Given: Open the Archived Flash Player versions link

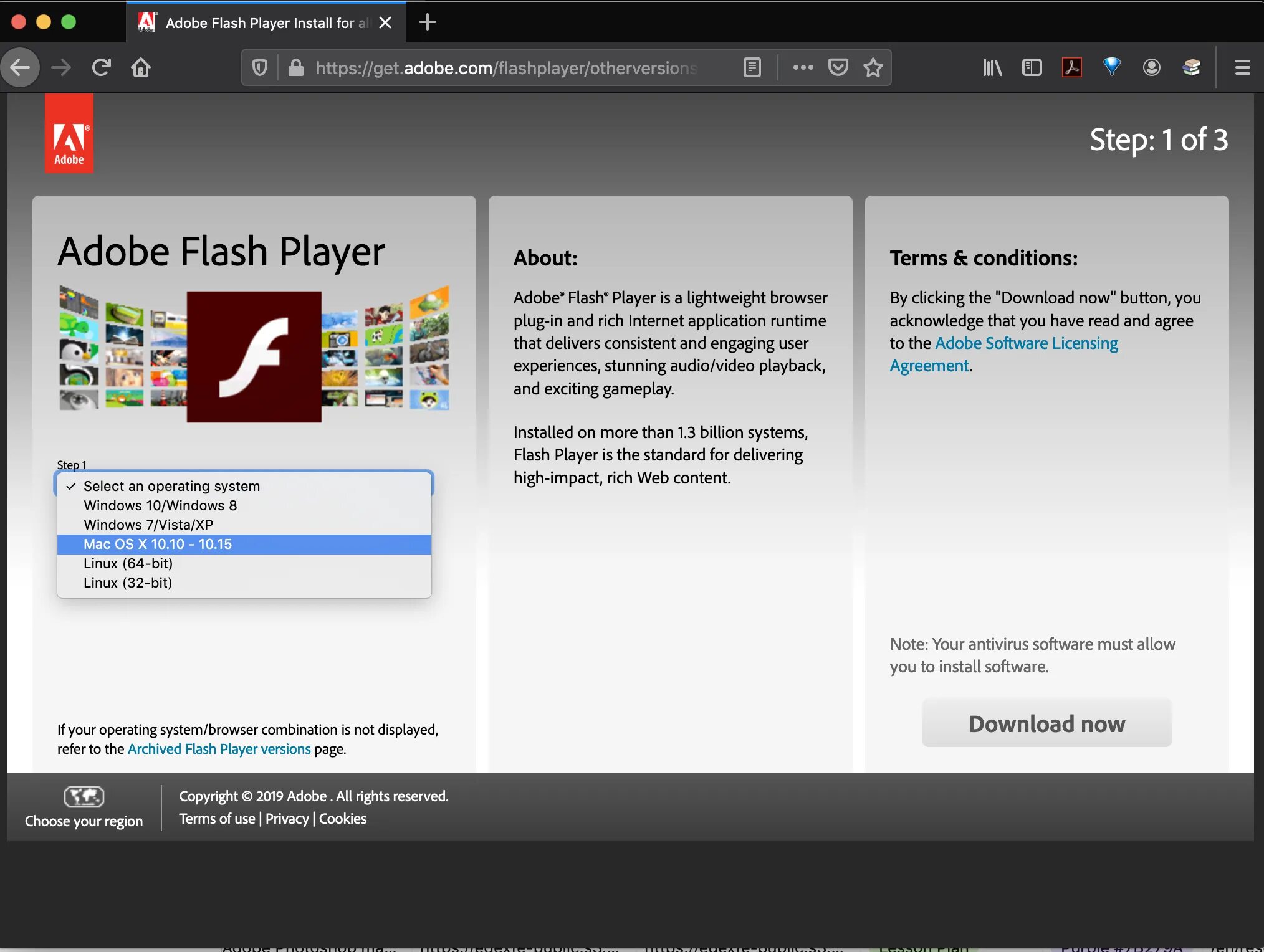Looking at the screenshot, I should (x=219, y=748).
